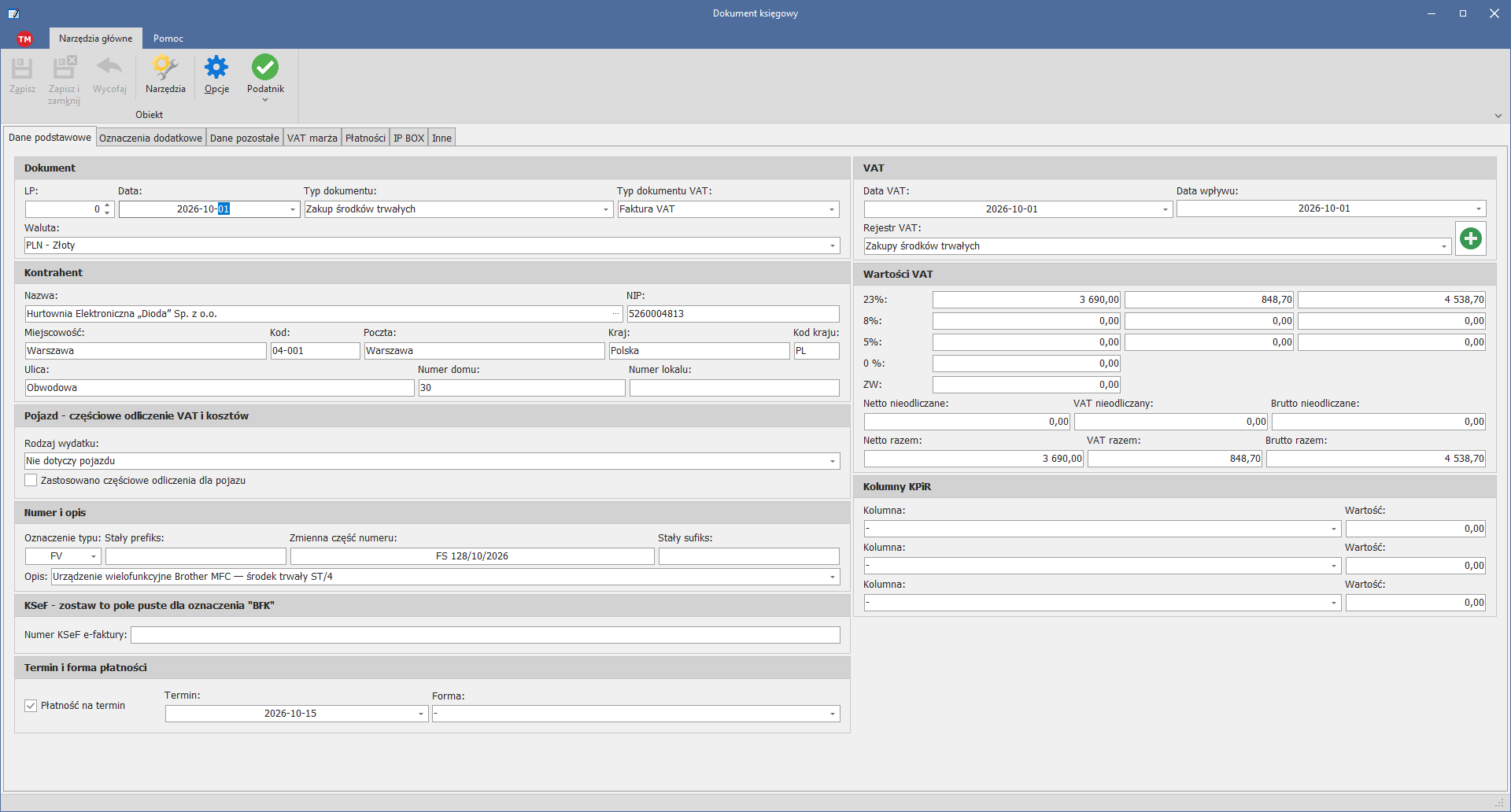Click the Numer KSeF e-faktury field
Screen dimensions: 1511x812
point(485,635)
